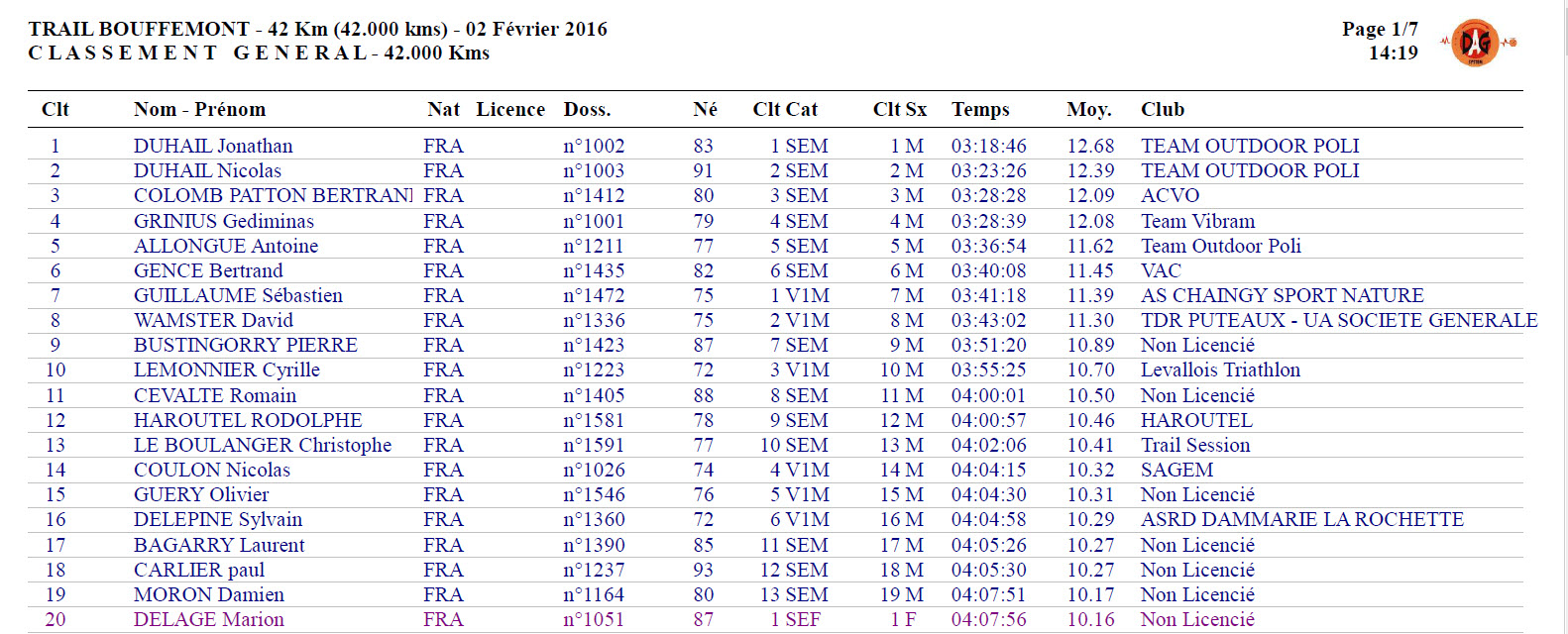Screen dimensions: 1568x634
Task: Click the 'Page 1/7' indicator
Action: (x=1380, y=29)
